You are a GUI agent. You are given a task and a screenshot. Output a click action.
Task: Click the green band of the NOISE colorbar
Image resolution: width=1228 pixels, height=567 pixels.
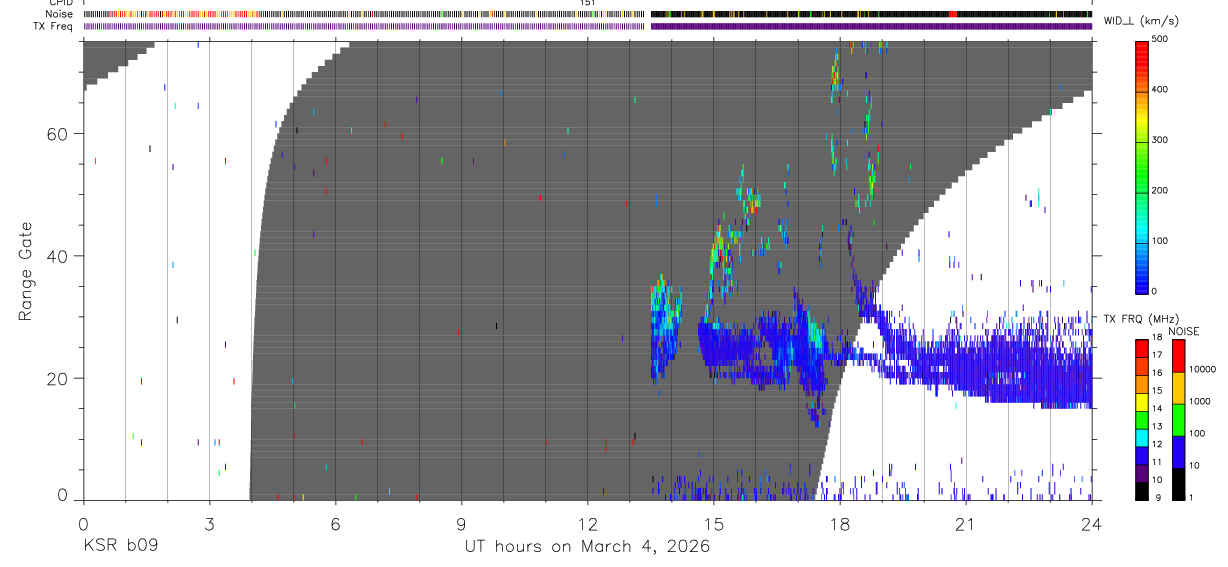(x=1178, y=419)
